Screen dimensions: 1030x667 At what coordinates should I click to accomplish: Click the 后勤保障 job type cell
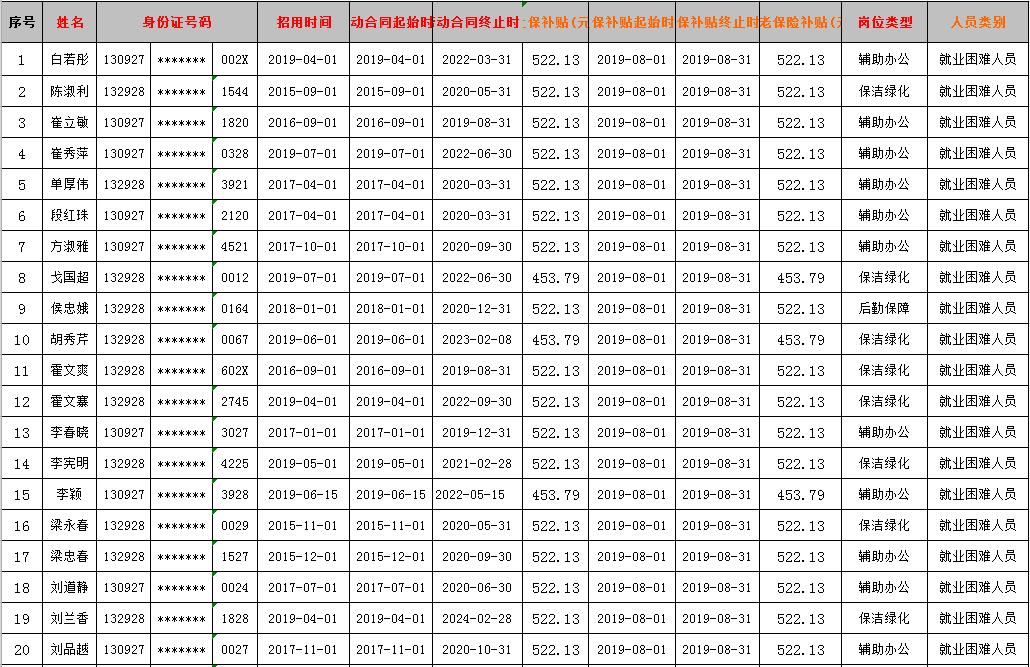[x=884, y=309]
